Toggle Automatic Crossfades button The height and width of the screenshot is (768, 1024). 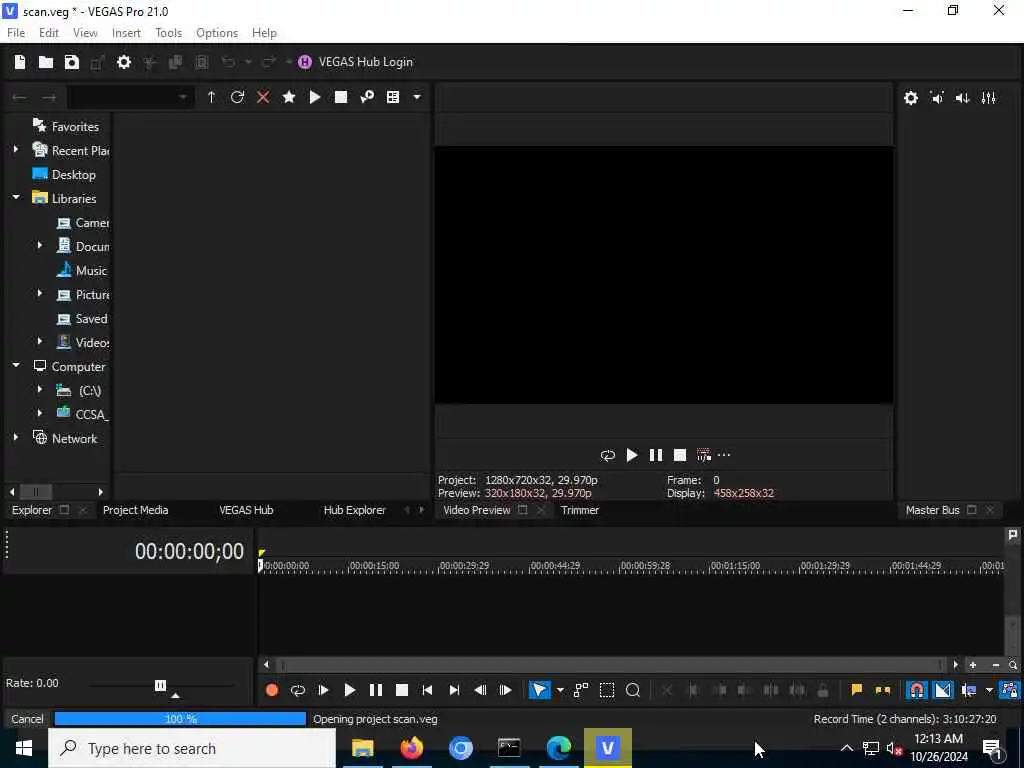[x=943, y=690]
